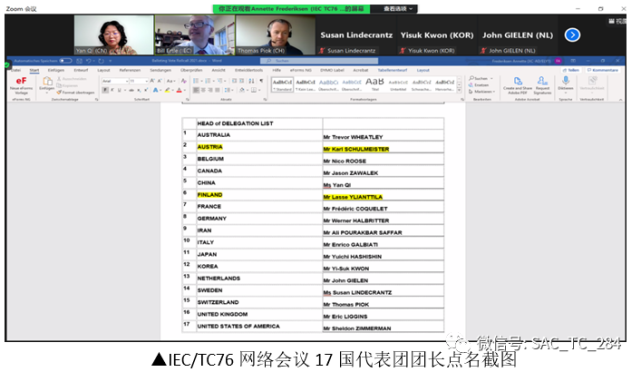Click the Ersetzen replace icon
This screenshot has width=641, height=372.
479,85
